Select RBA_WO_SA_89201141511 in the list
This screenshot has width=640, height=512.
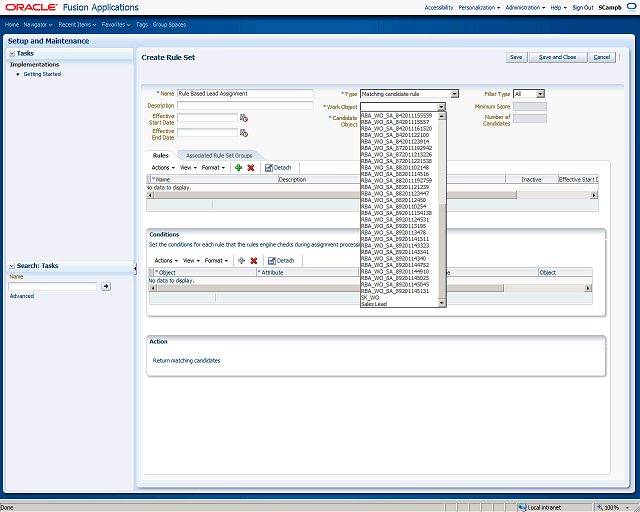(x=399, y=239)
